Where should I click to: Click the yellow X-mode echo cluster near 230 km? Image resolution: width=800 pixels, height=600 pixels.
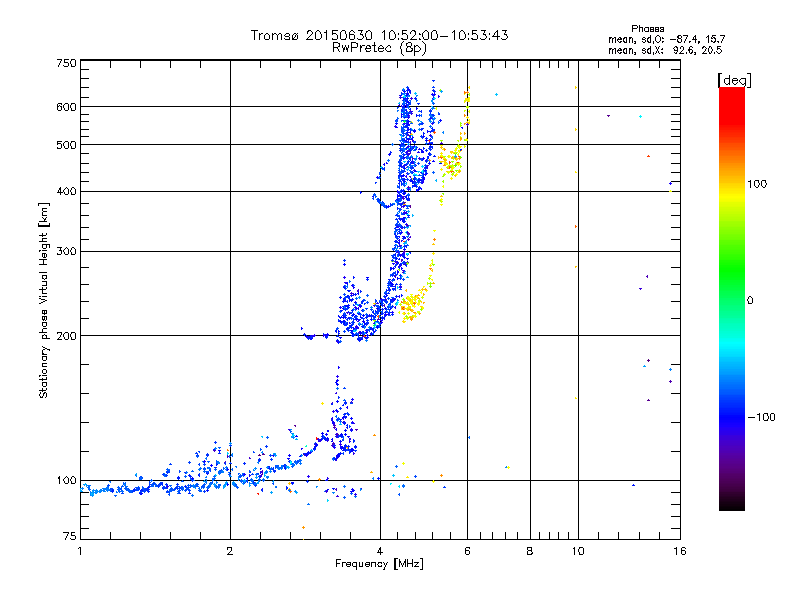tap(413, 305)
